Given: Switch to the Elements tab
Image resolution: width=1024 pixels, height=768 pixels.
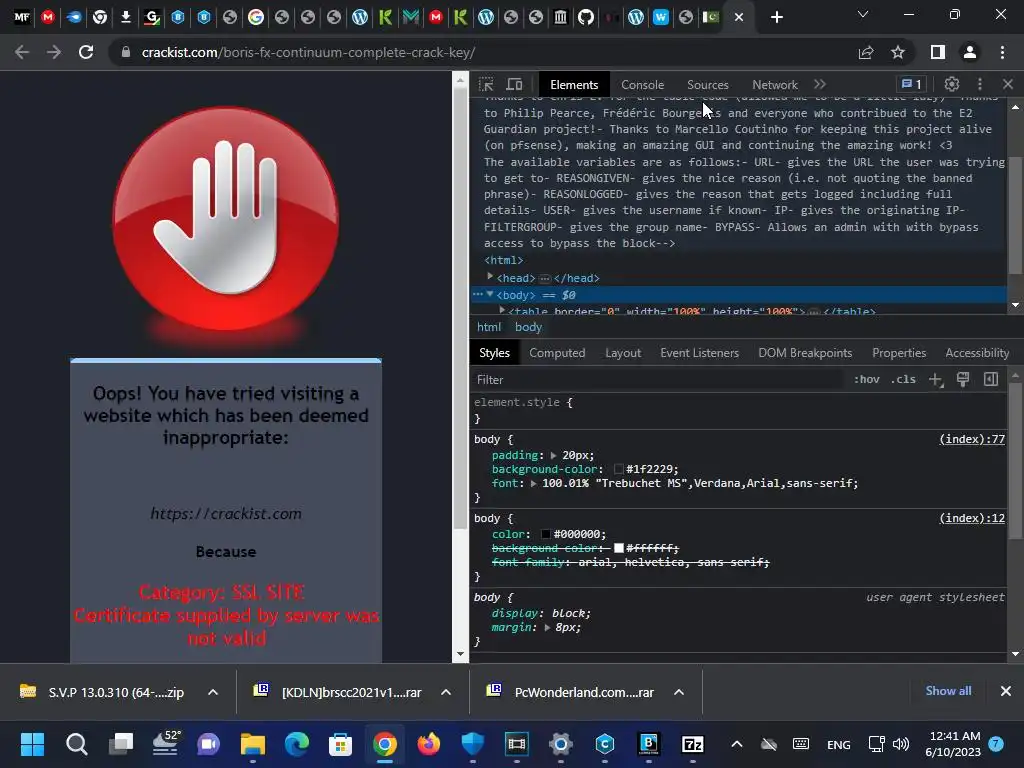Looking at the screenshot, I should pyautogui.click(x=573, y=85).
